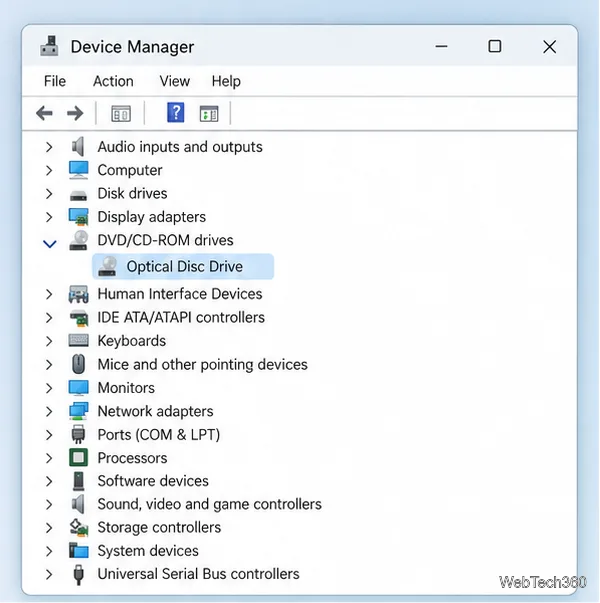Image resolution: width=600 pixels, height=603 pixels.
Task: Click the Disk drives icon
Action: tap(78, 196)
